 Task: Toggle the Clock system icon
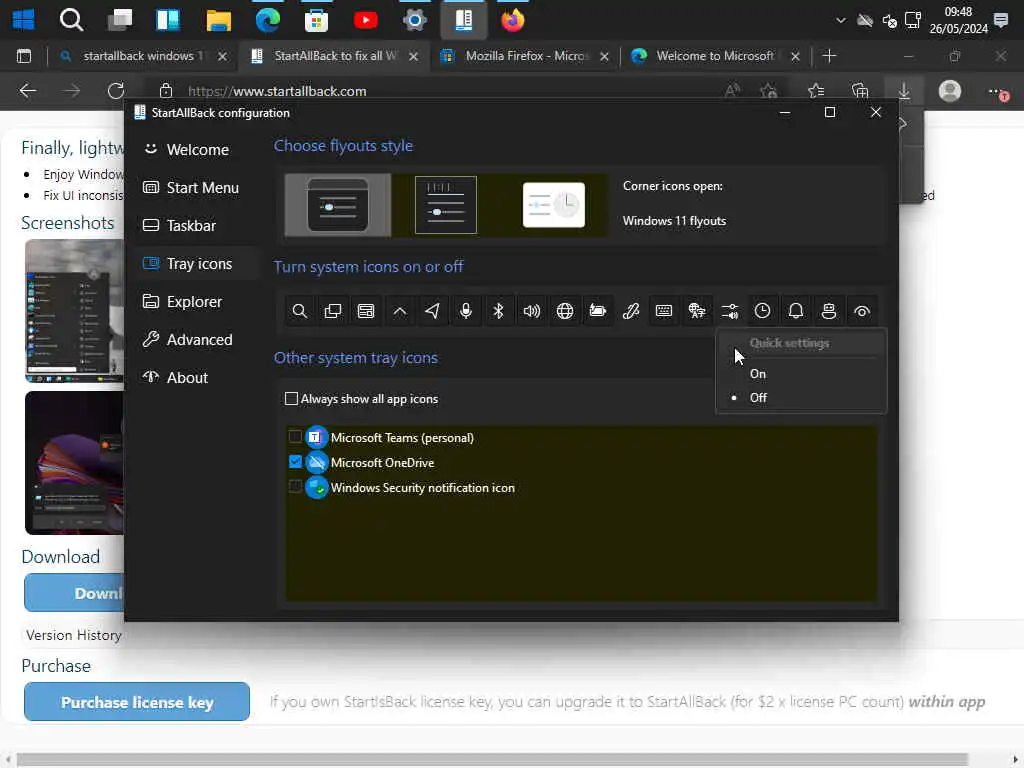click(x=762, y=311)
